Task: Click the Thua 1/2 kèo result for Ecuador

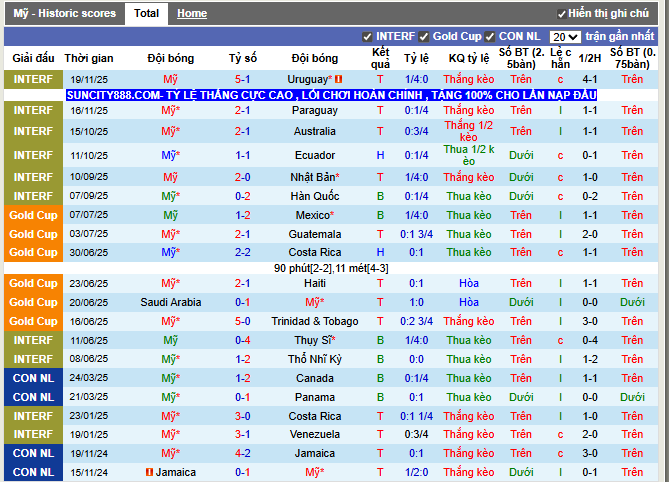Action: coord(468,155)
